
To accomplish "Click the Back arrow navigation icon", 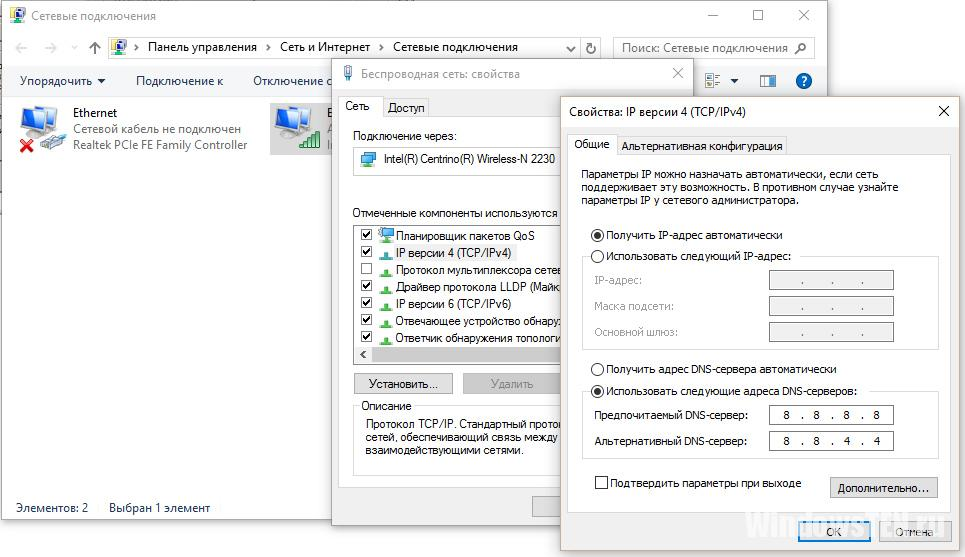I will (x=22, y=47).
